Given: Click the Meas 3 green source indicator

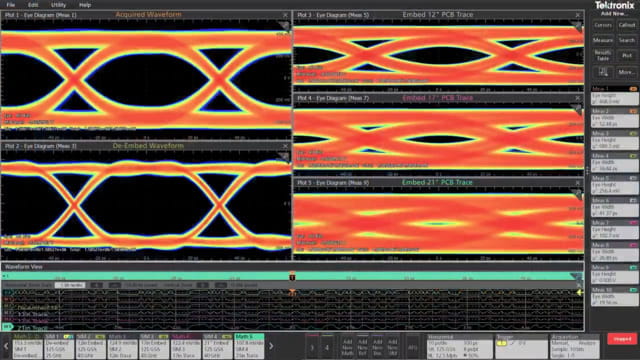Looking at the screenshot, I should [x=633, y=133].
